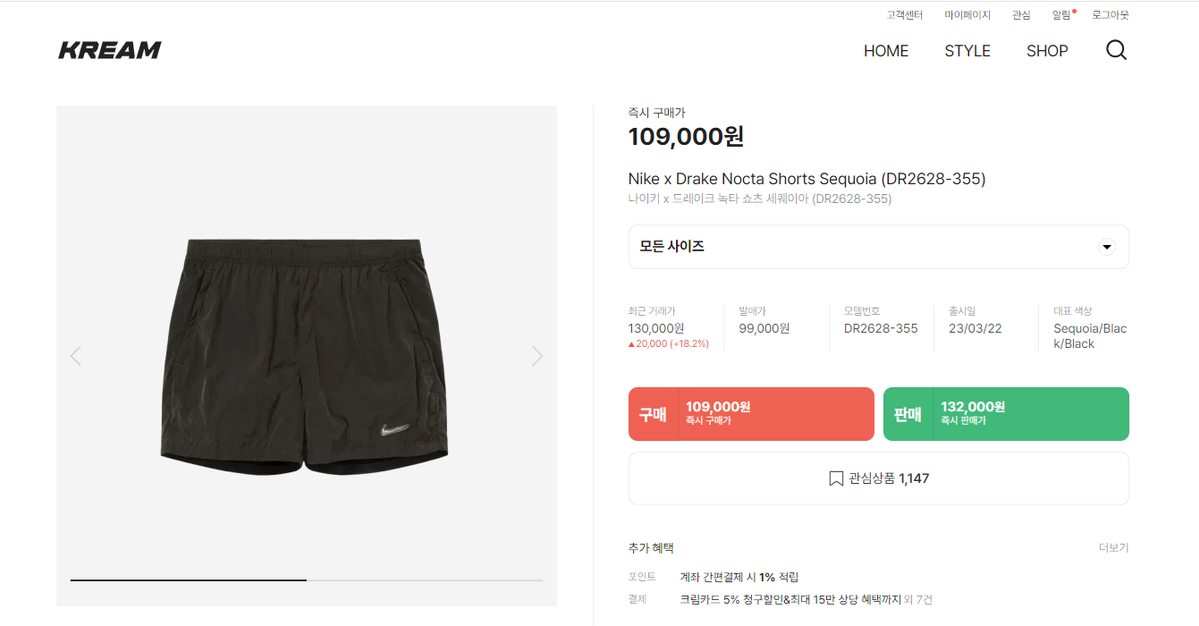Click the green 판매 sell button
Image resolution: width=1199 pixels, height=626 pixels.
pos(1006,414)
